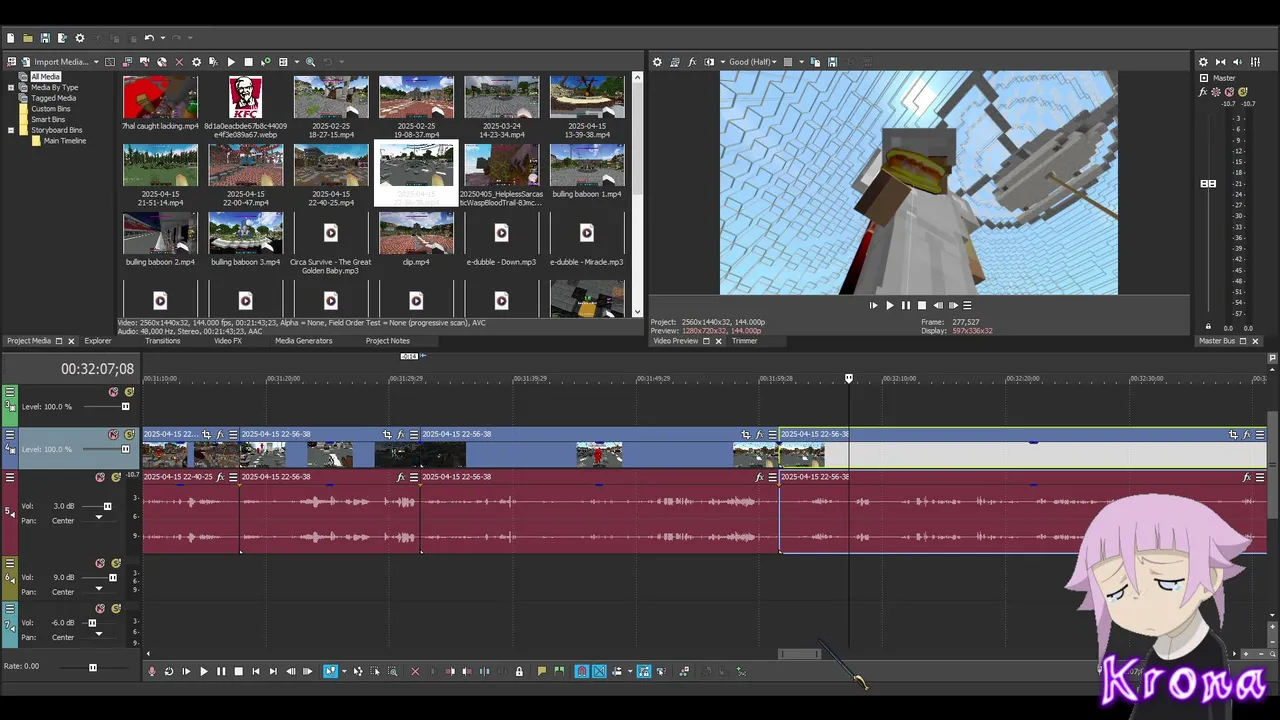
Task: Open a project with the folder icon
Action: (x=28, y=38)
